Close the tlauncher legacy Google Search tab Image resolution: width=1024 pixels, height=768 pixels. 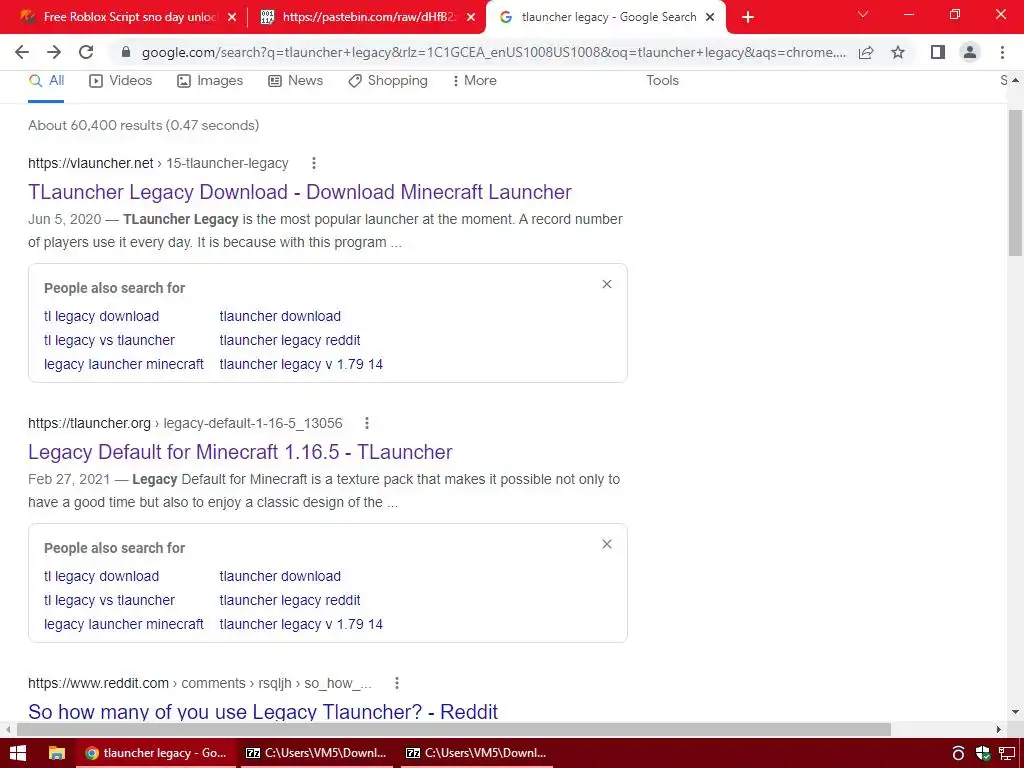tap(710, 18)
